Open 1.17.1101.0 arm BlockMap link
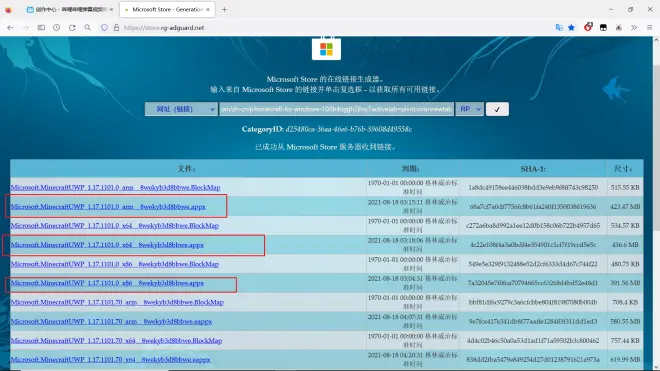 (116, 187)
